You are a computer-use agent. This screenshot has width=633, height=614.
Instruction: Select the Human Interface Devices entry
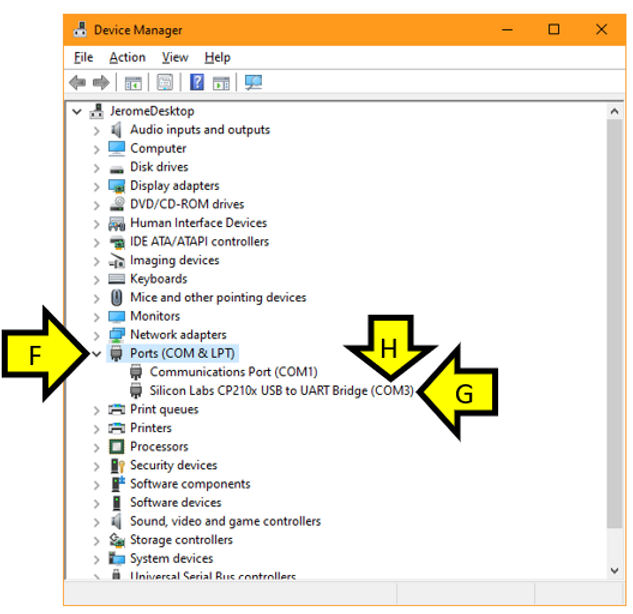point(198,223)
